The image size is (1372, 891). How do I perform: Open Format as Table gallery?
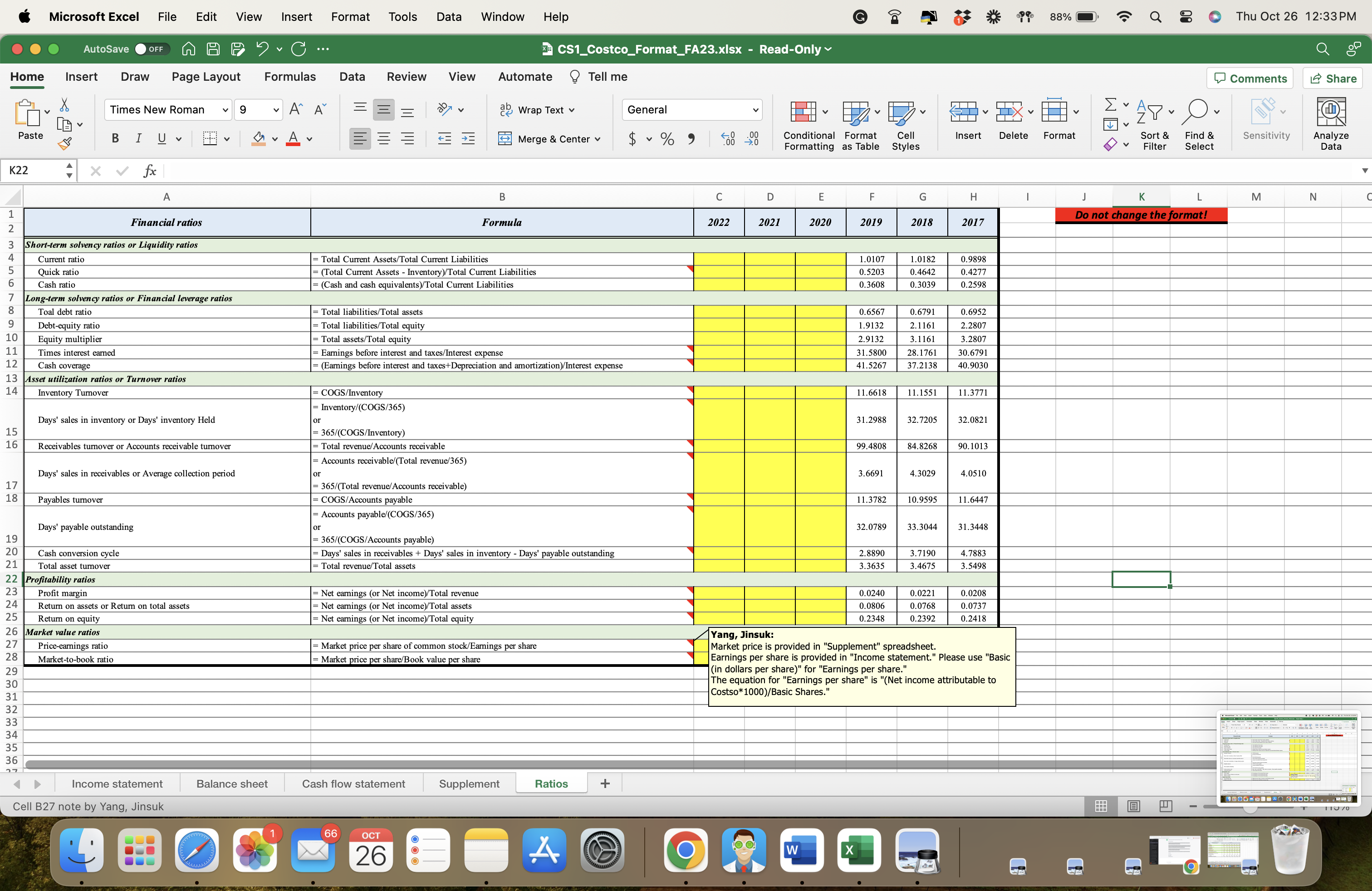tap(861, 124)
